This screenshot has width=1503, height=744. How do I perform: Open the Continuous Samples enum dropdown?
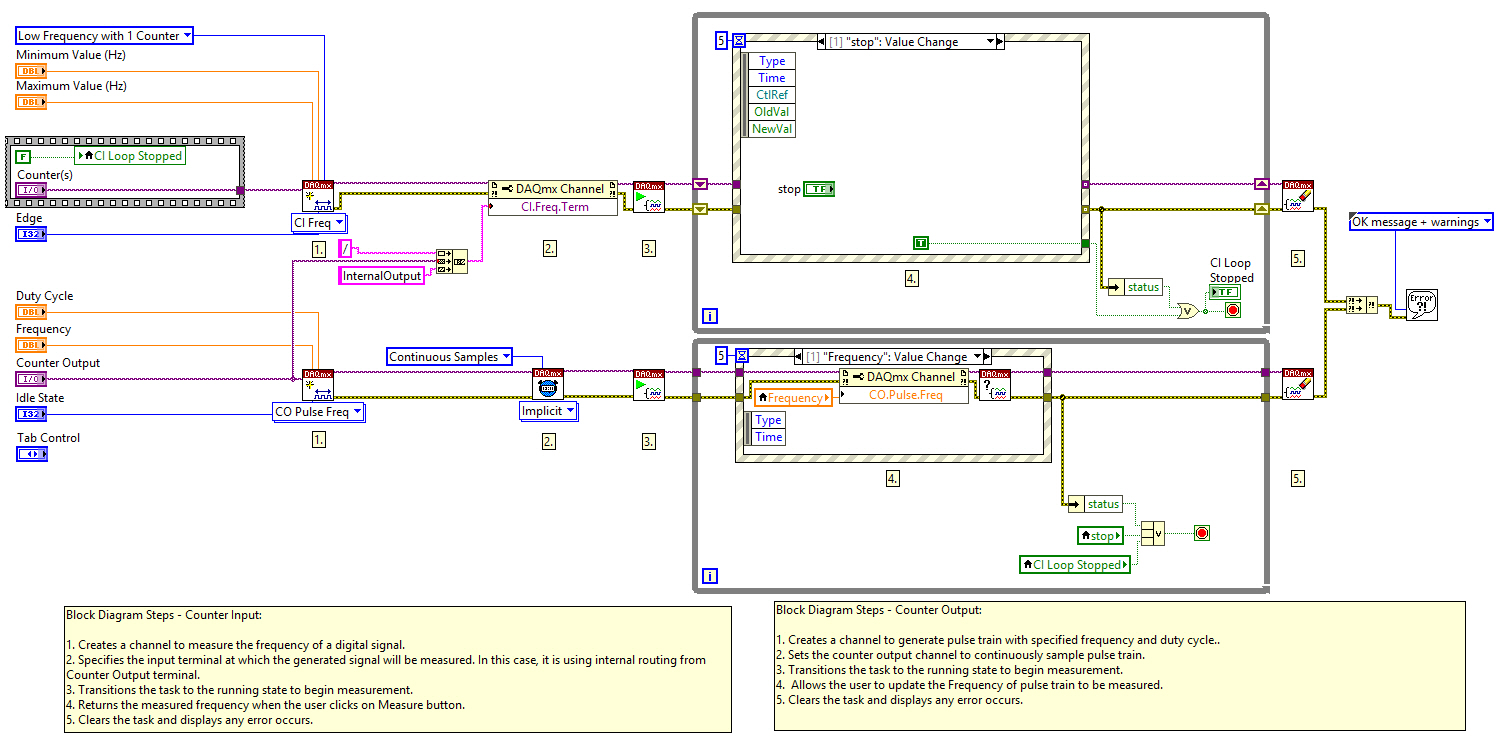[x=450, y=357]
